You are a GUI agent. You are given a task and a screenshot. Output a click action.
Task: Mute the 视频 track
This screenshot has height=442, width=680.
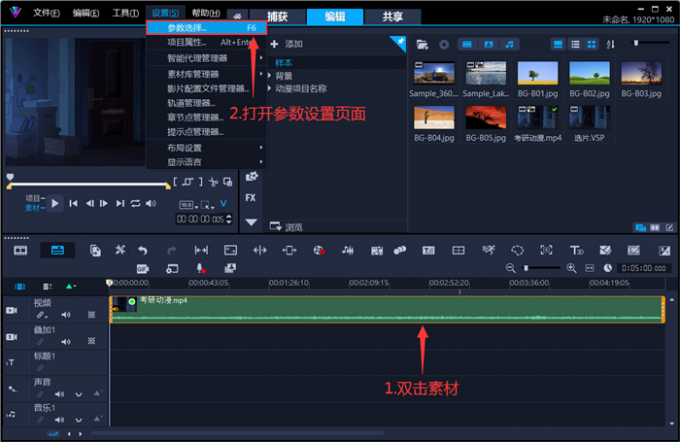point(65,315)
